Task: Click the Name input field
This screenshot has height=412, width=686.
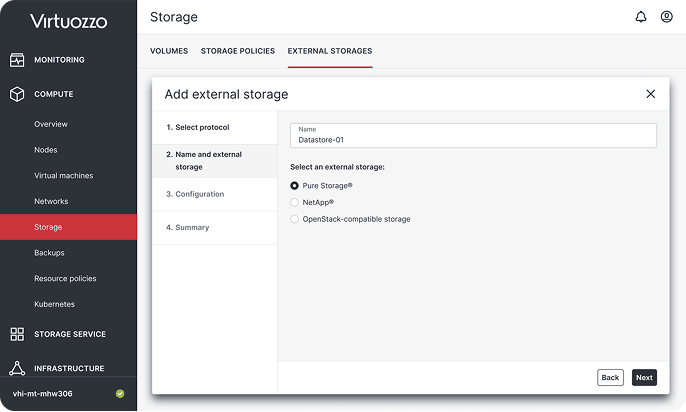Action: [x=473, y=136]
